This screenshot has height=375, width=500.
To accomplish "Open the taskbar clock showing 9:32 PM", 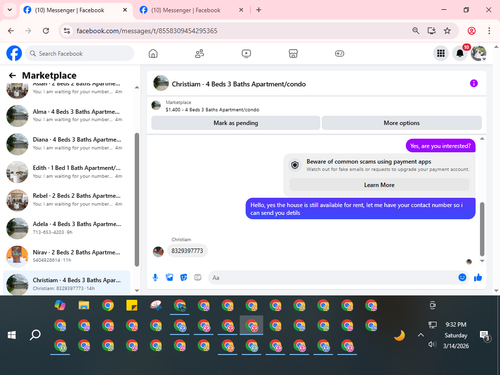I will point(456,335).
